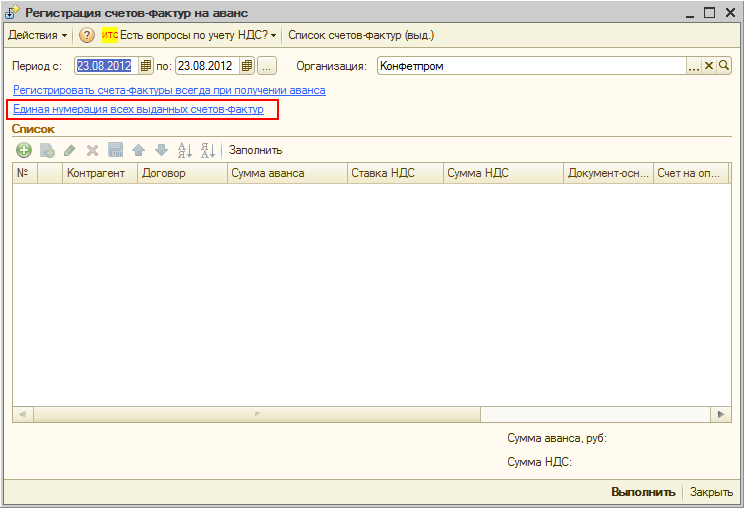Click the Выполнить button
This screenshot has width=744, height=508.
click(643, 492)
